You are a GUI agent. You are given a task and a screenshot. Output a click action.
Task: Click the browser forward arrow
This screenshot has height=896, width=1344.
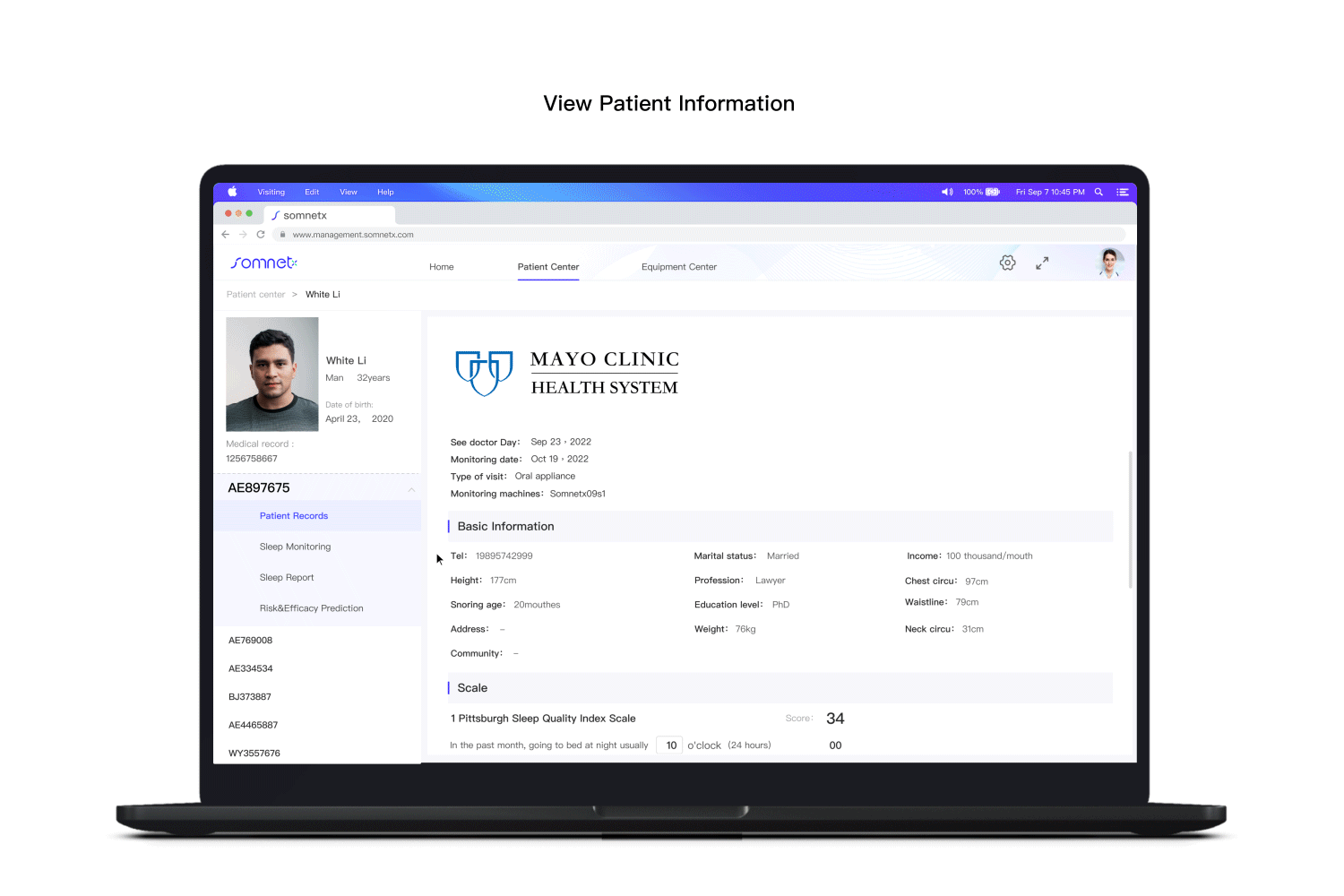pos(243,235)
